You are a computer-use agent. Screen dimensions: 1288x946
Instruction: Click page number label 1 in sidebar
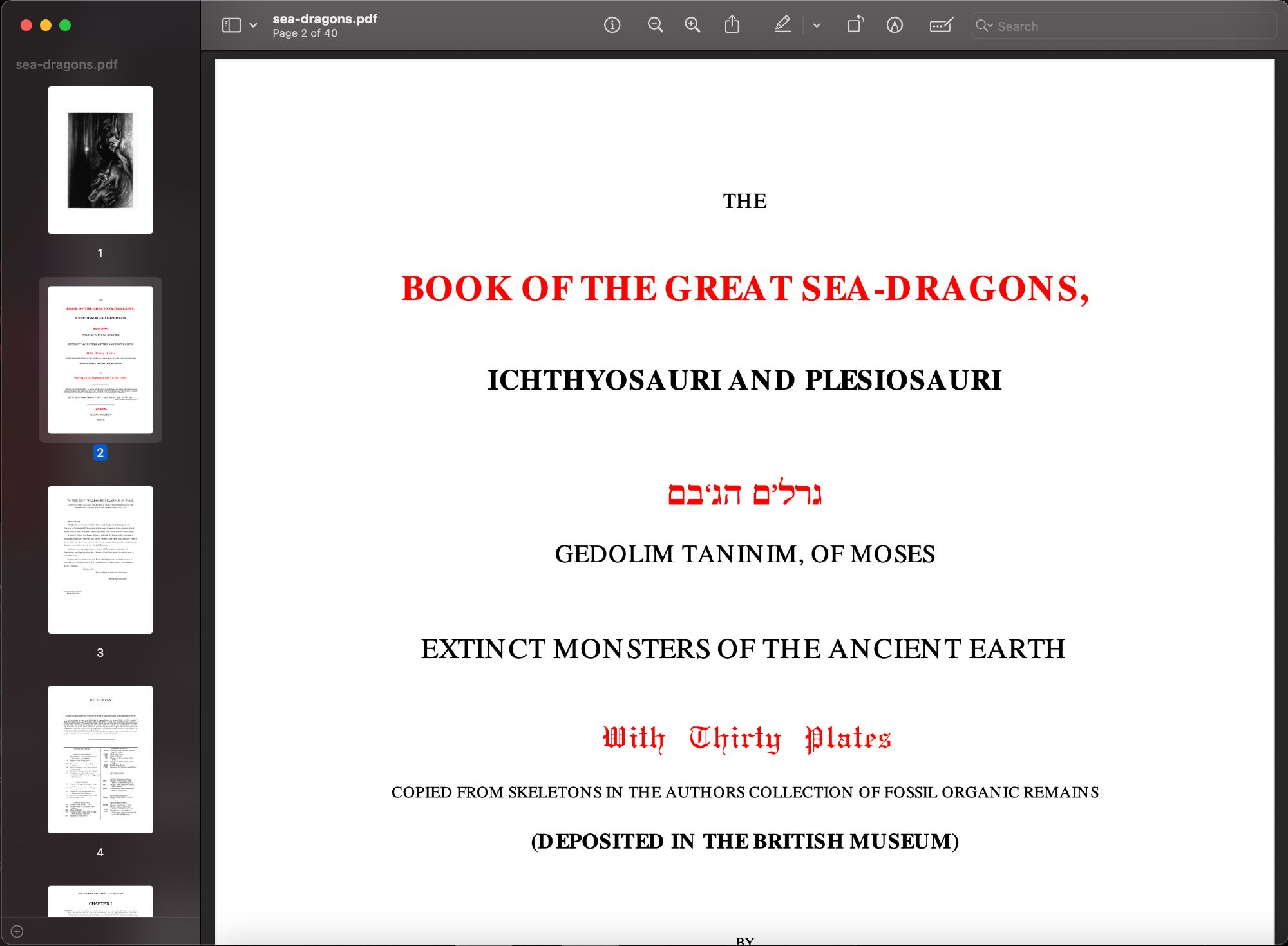click(x=100, y=253)
